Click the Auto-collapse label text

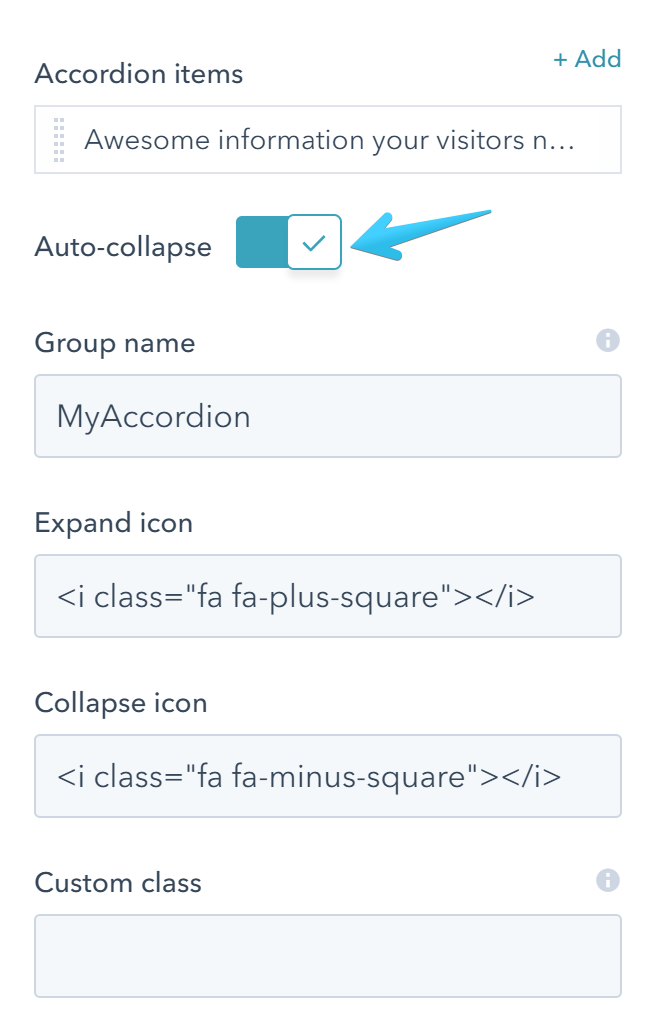click(x=123, y=247)
